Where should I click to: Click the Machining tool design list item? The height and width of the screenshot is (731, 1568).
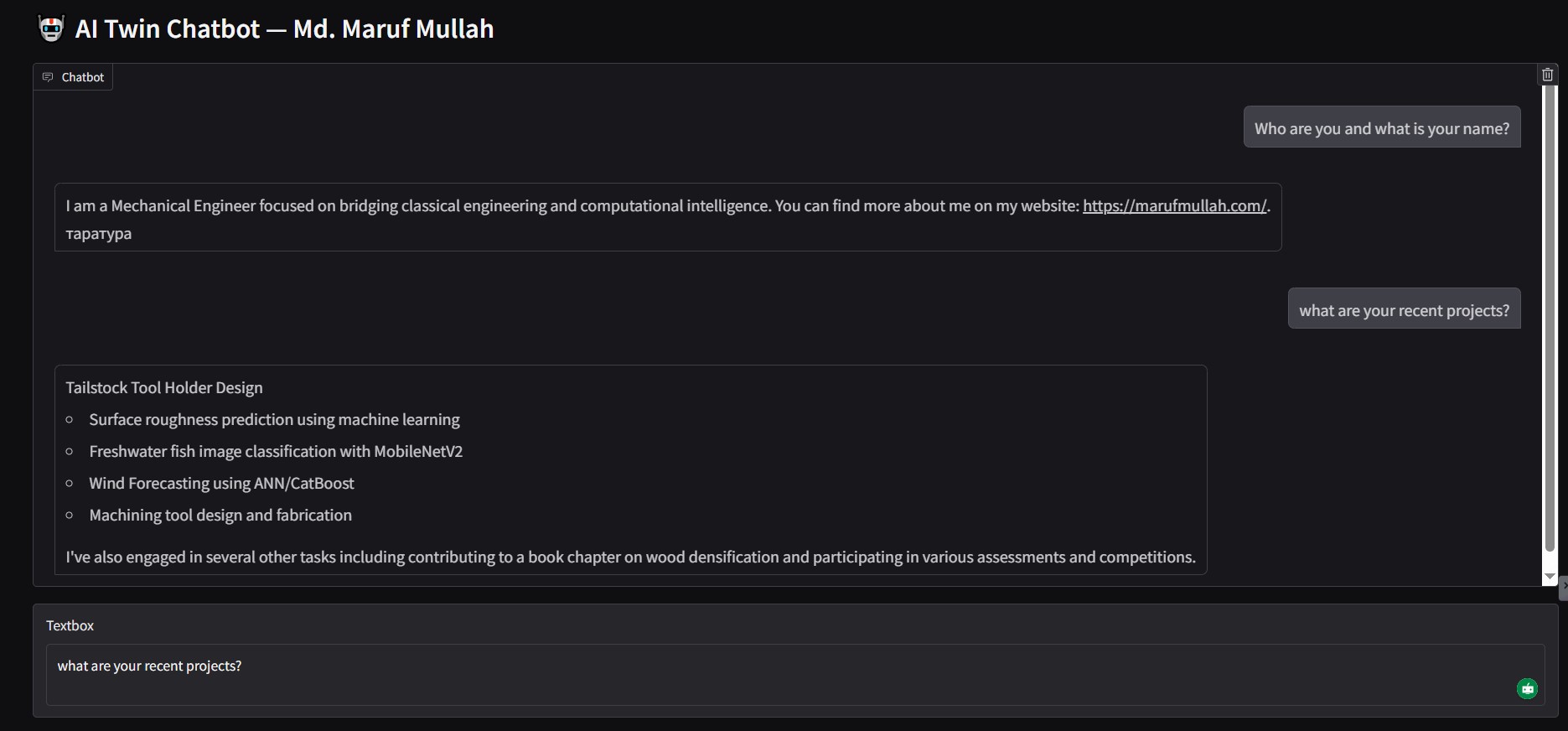click(x=220, y=516)
